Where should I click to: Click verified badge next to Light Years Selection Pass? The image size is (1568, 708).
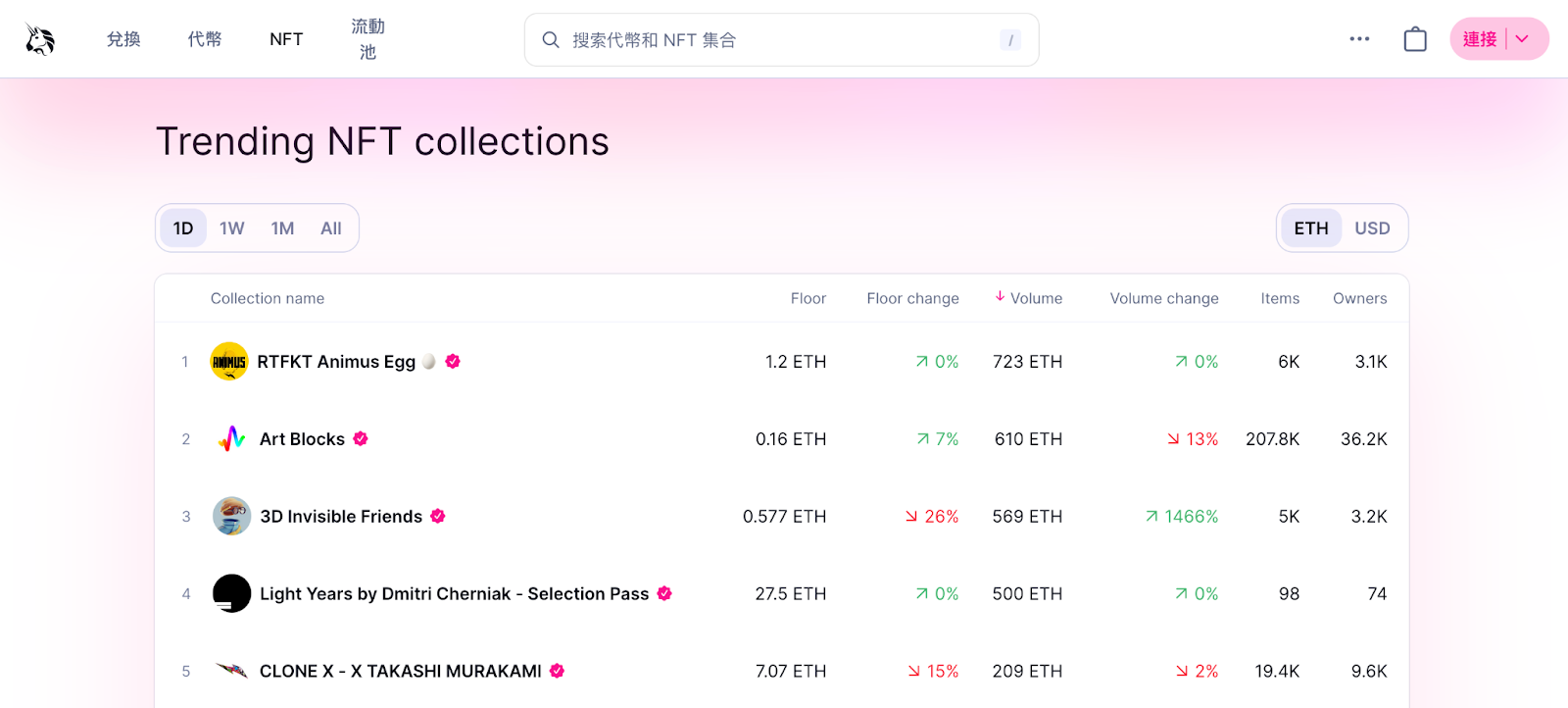click(664, 594)
